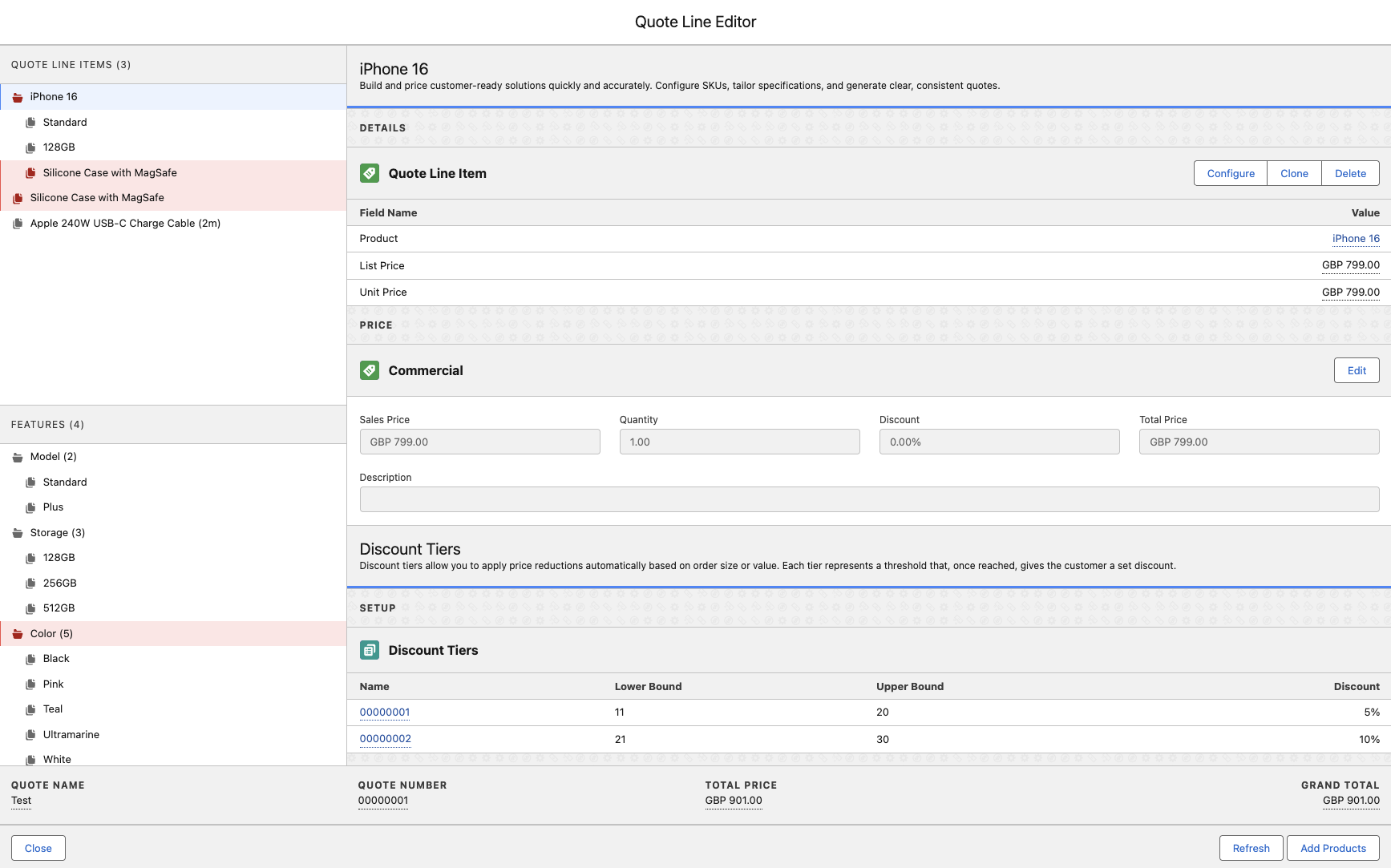This screenshot has width=1391, height=868.
Task: Click the green Commercial price tag icon
Action: coord(369,370)
